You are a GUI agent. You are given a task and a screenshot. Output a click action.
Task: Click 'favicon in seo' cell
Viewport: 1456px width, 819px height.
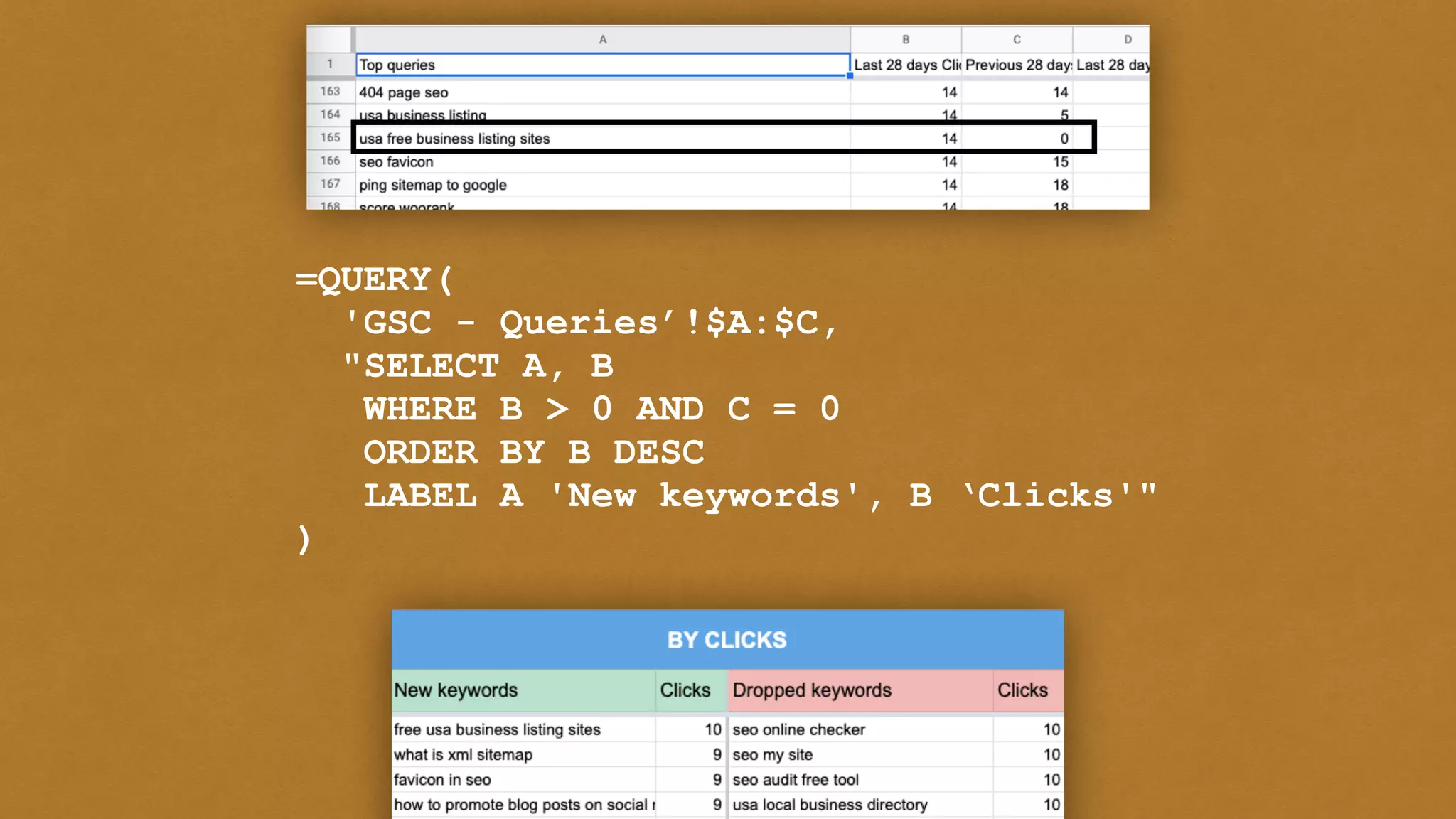[x=523, y=779]
